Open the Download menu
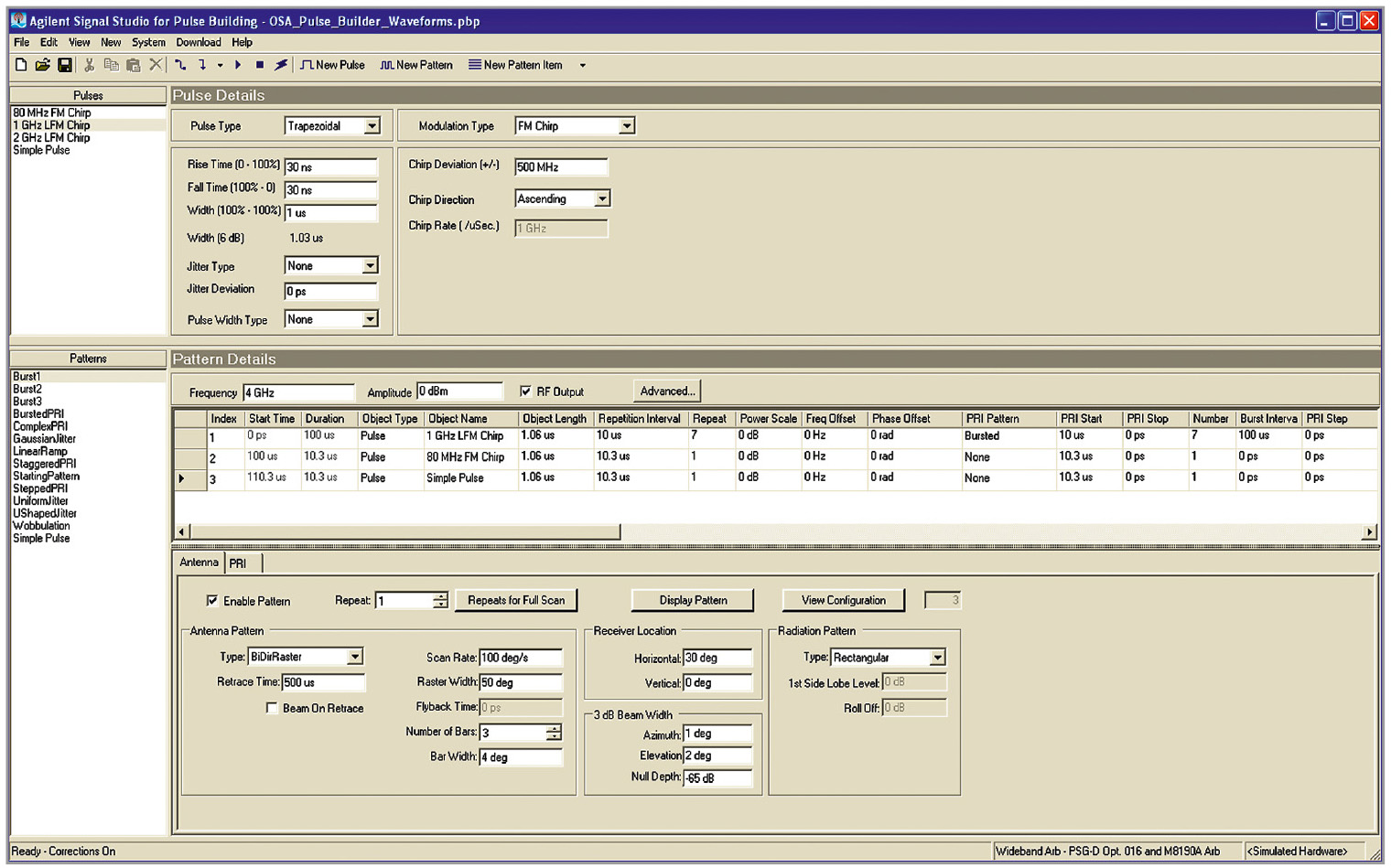 tap(198, 42)
